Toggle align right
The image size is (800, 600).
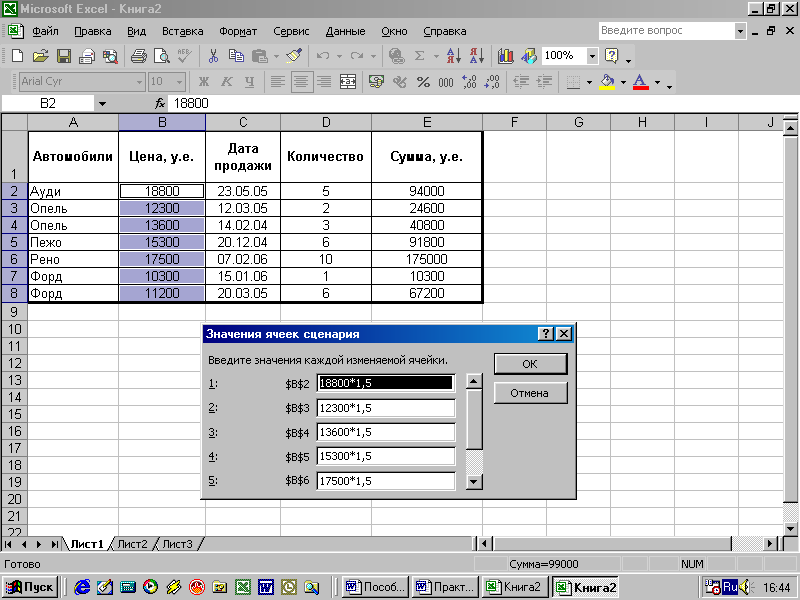click(x=324, y=82)
